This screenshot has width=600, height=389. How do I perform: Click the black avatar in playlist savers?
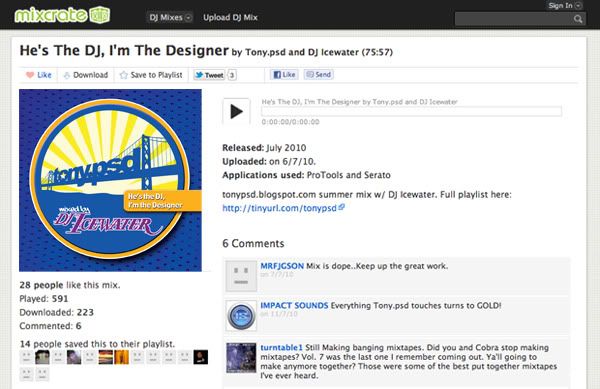pyautogui.click(x=201, y=357)
